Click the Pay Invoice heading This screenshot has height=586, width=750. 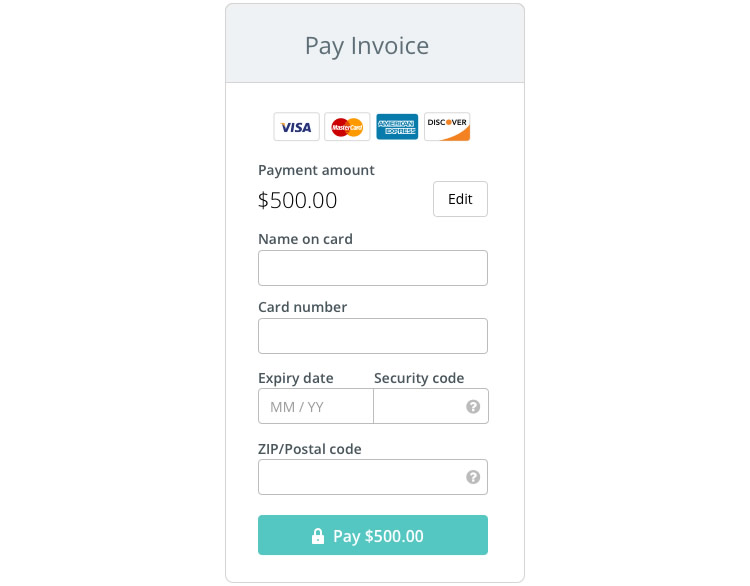click(x=367, y=46)
